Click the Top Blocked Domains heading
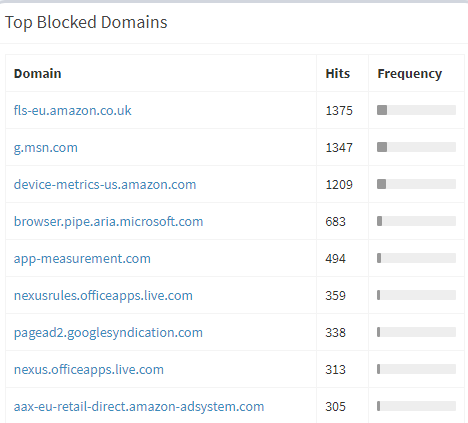 (x=86, y=22)
